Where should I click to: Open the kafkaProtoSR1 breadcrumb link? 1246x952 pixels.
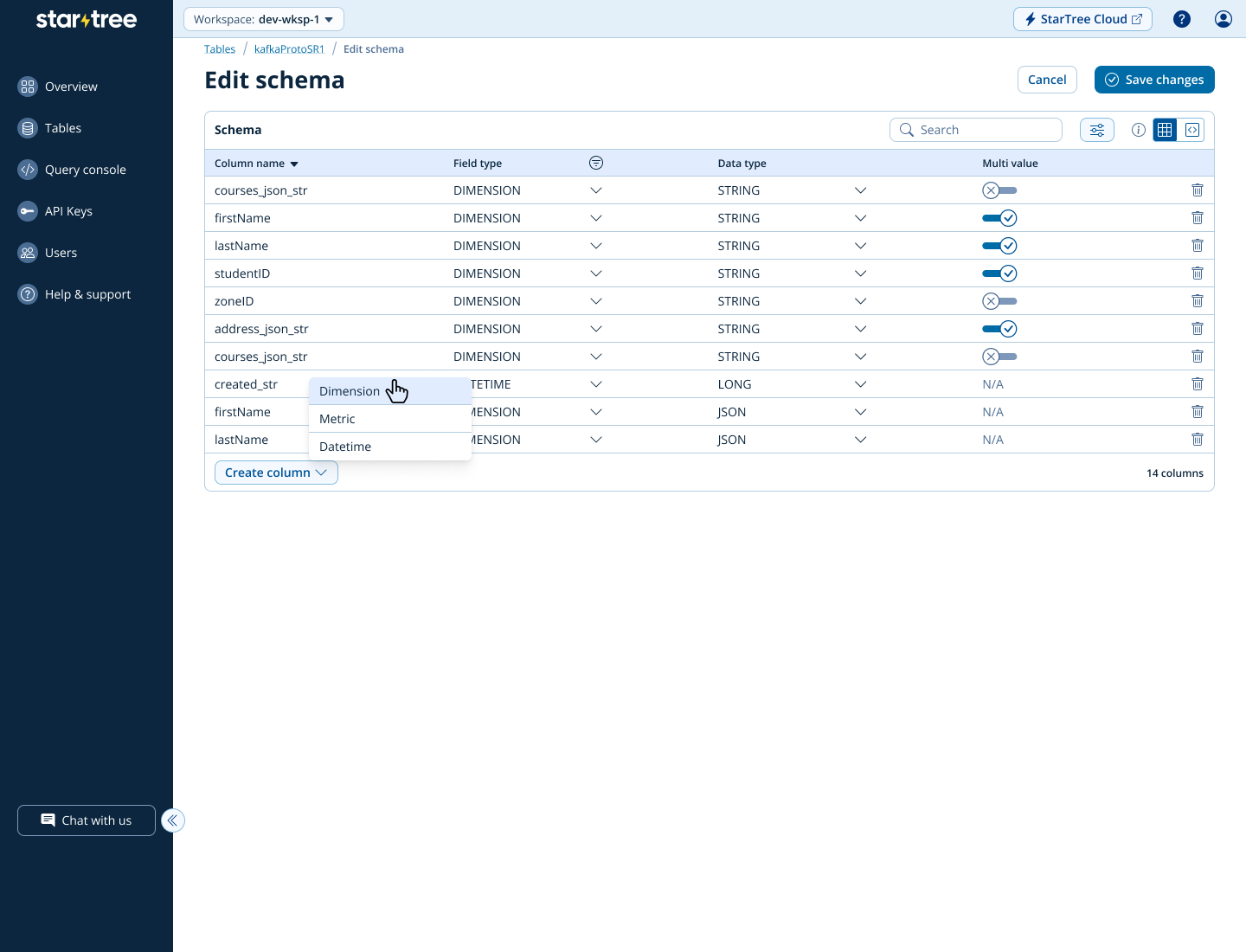pyautogui.click(x=289, y=49)
